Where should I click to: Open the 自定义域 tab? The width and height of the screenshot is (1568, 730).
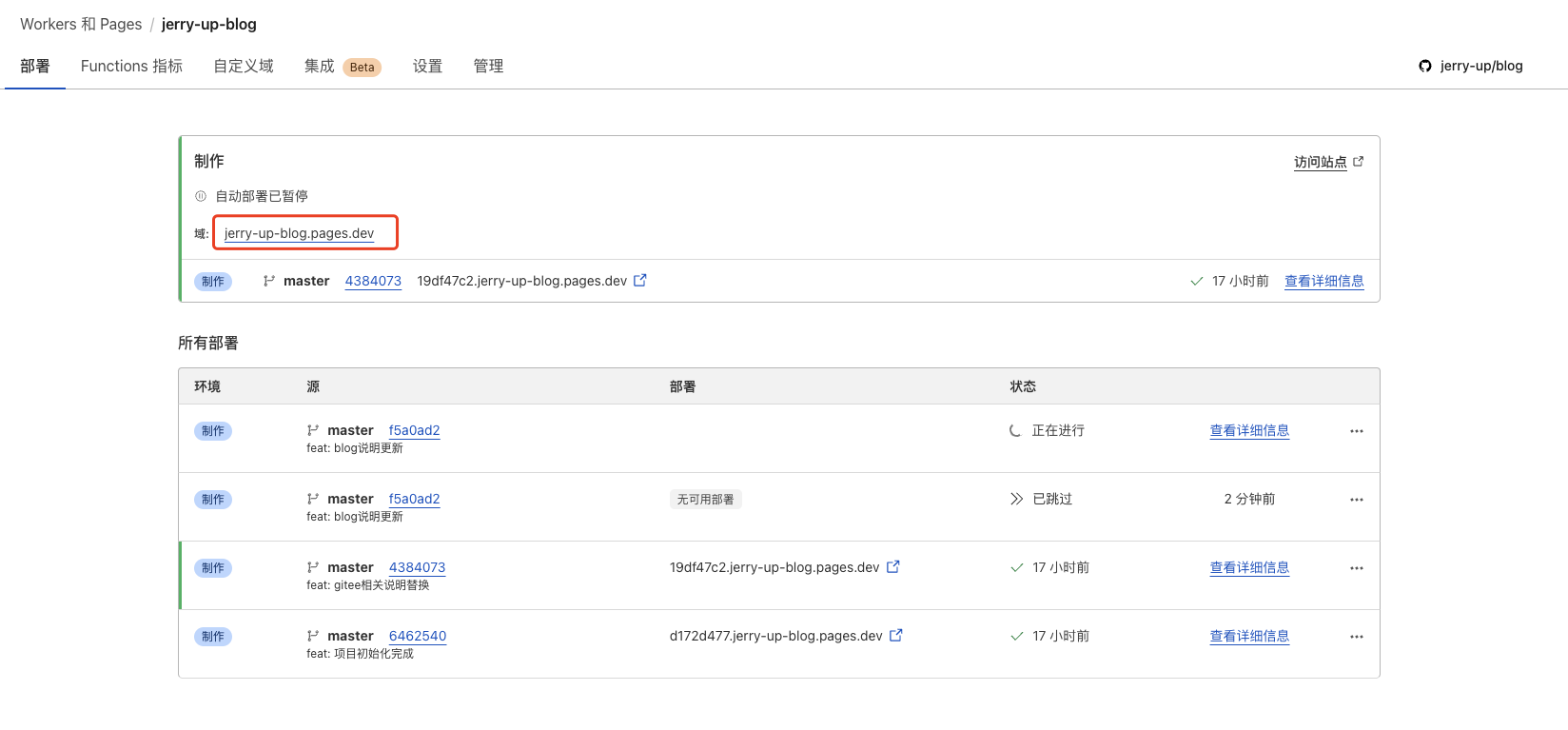coord(244,66)
